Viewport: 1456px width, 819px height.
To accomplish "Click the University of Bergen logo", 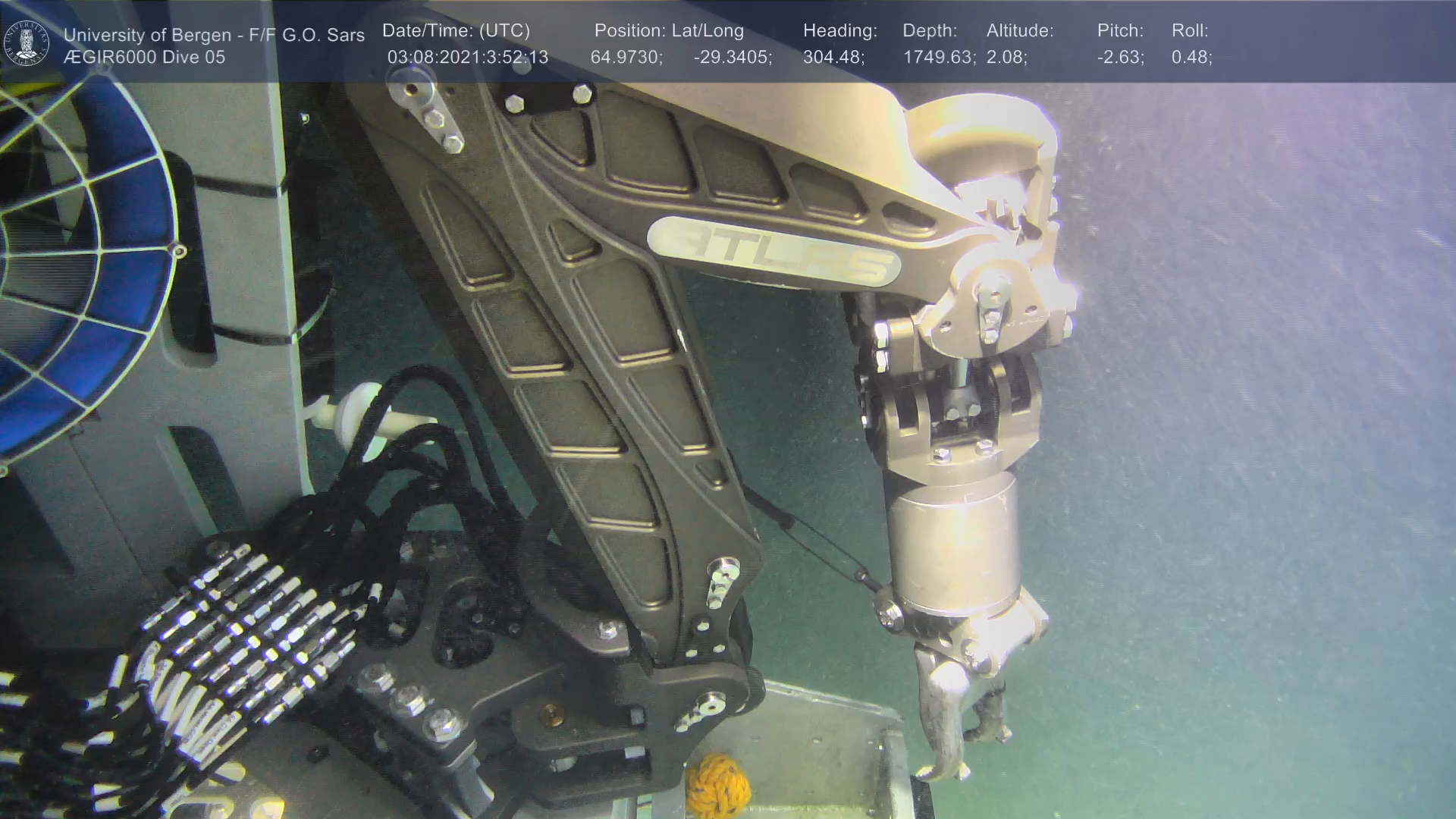I will click(x=27, y=43).
